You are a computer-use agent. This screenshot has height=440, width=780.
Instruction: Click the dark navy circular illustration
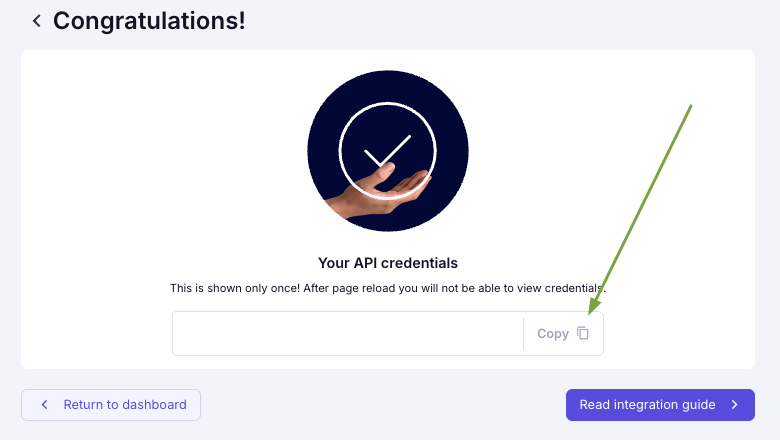coord(388,151)
